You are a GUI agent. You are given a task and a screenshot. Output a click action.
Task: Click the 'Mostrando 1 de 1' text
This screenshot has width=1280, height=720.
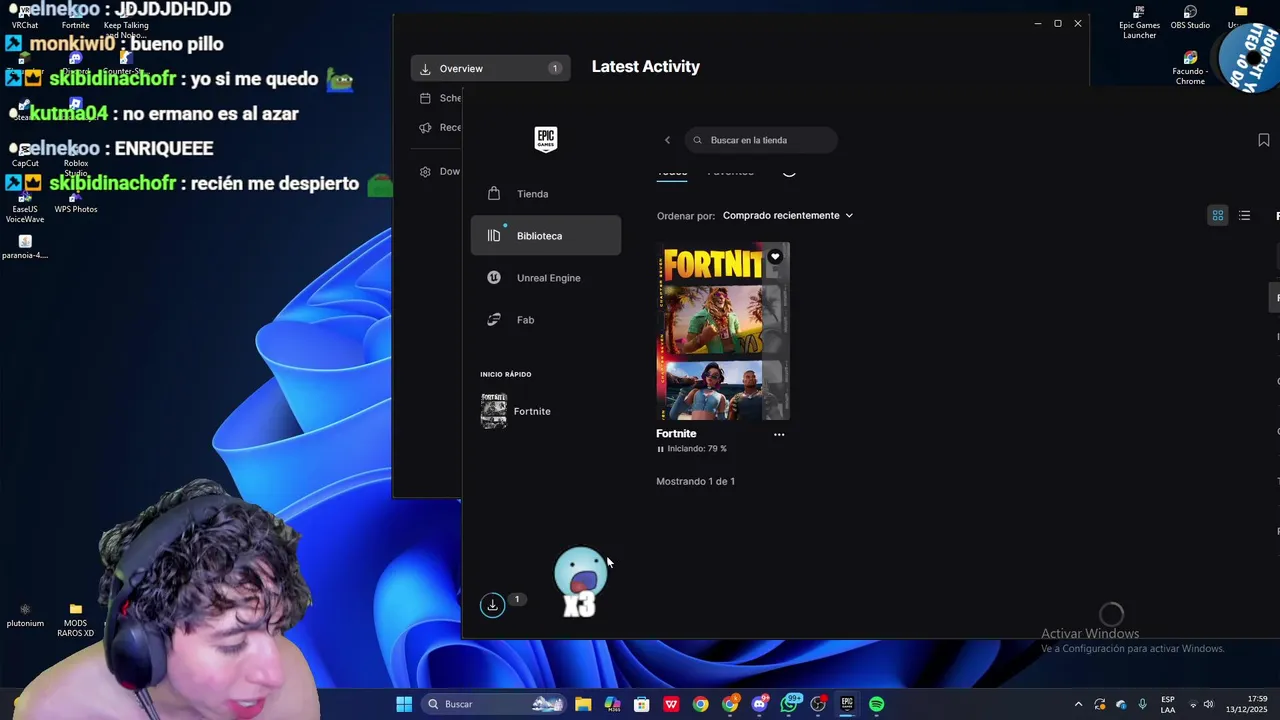point(695,481)
